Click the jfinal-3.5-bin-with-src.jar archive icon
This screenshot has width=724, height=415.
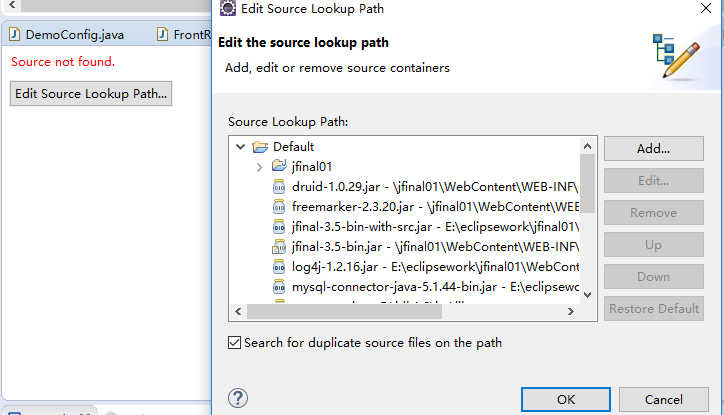click(279, 227)
